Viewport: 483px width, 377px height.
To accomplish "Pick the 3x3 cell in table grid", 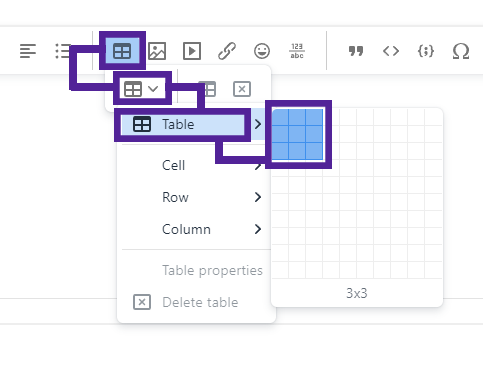I will pos(314,151).
